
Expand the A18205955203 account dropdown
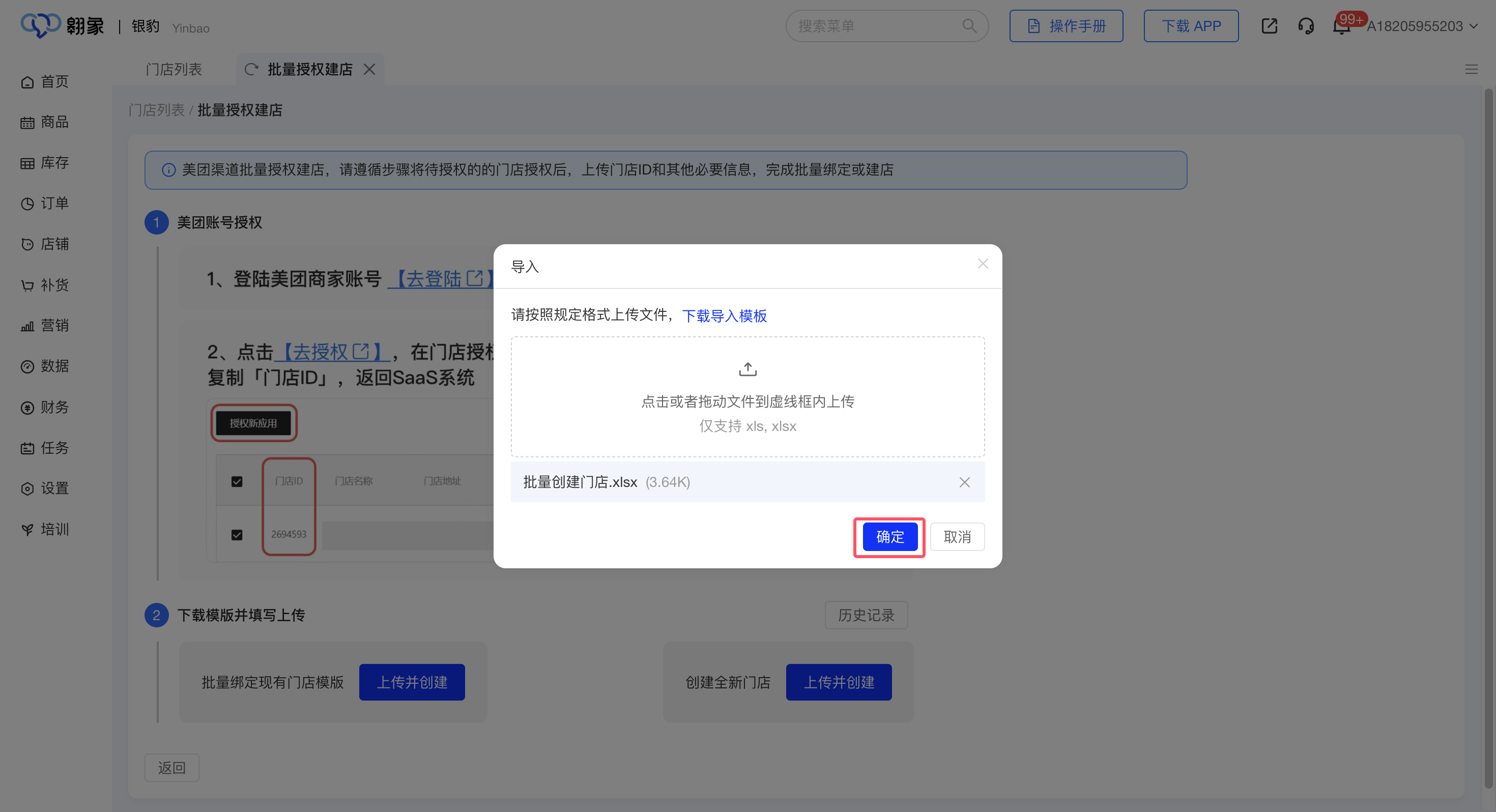[1474, 26]
